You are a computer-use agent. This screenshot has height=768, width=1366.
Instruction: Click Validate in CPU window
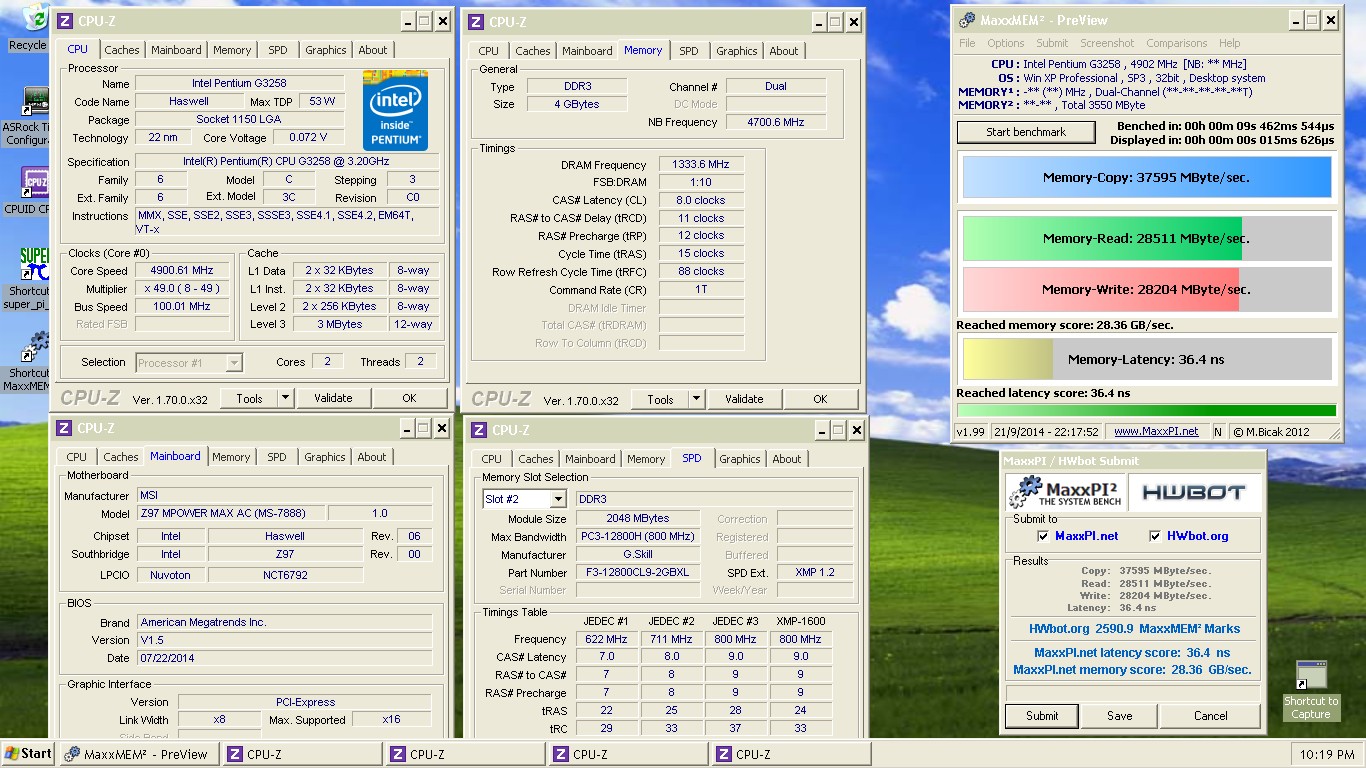(333, 398)
